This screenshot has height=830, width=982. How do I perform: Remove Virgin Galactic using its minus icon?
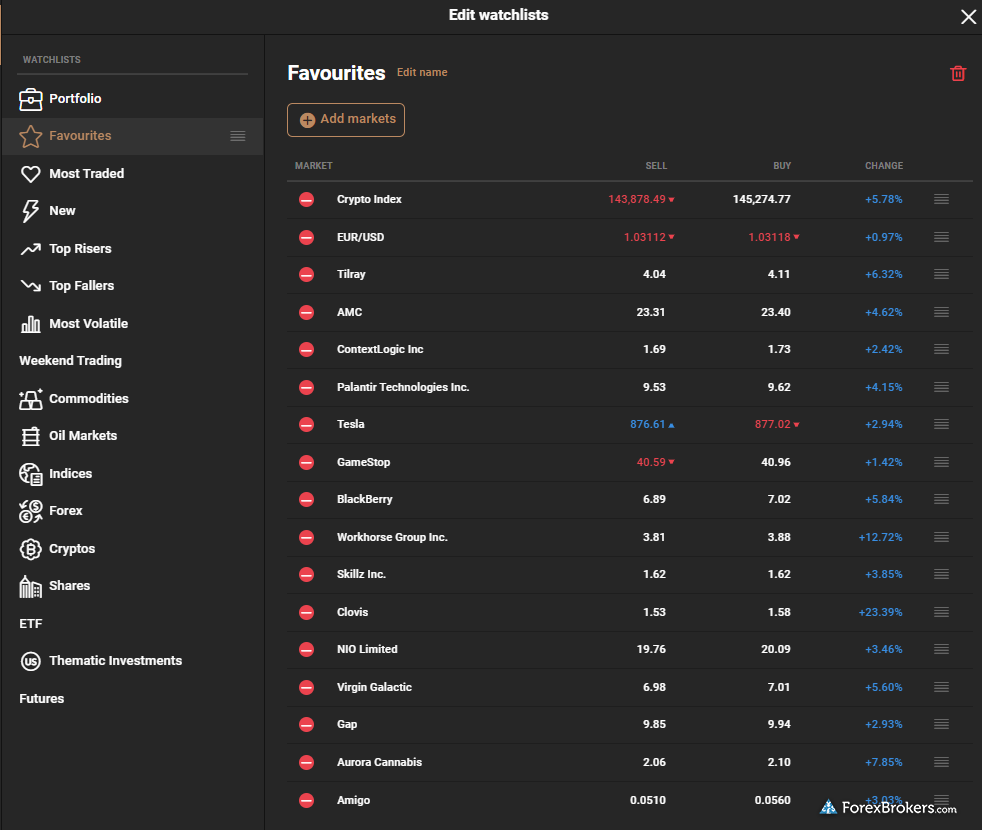pyautogui.click(x=306, y=687)
